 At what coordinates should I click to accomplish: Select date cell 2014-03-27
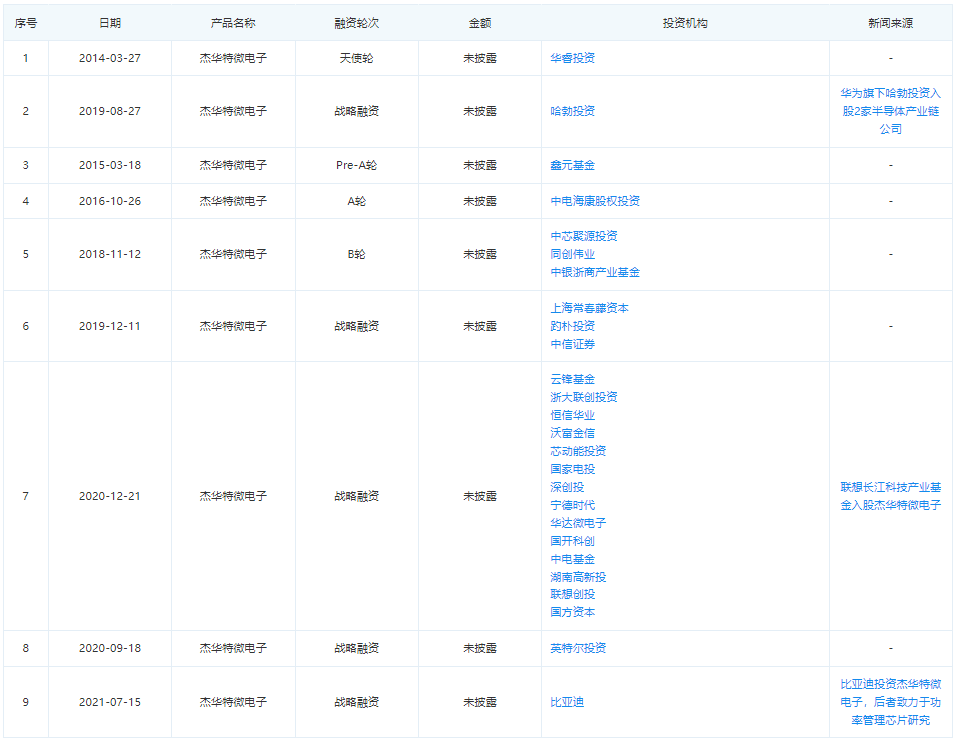(110, 58)
